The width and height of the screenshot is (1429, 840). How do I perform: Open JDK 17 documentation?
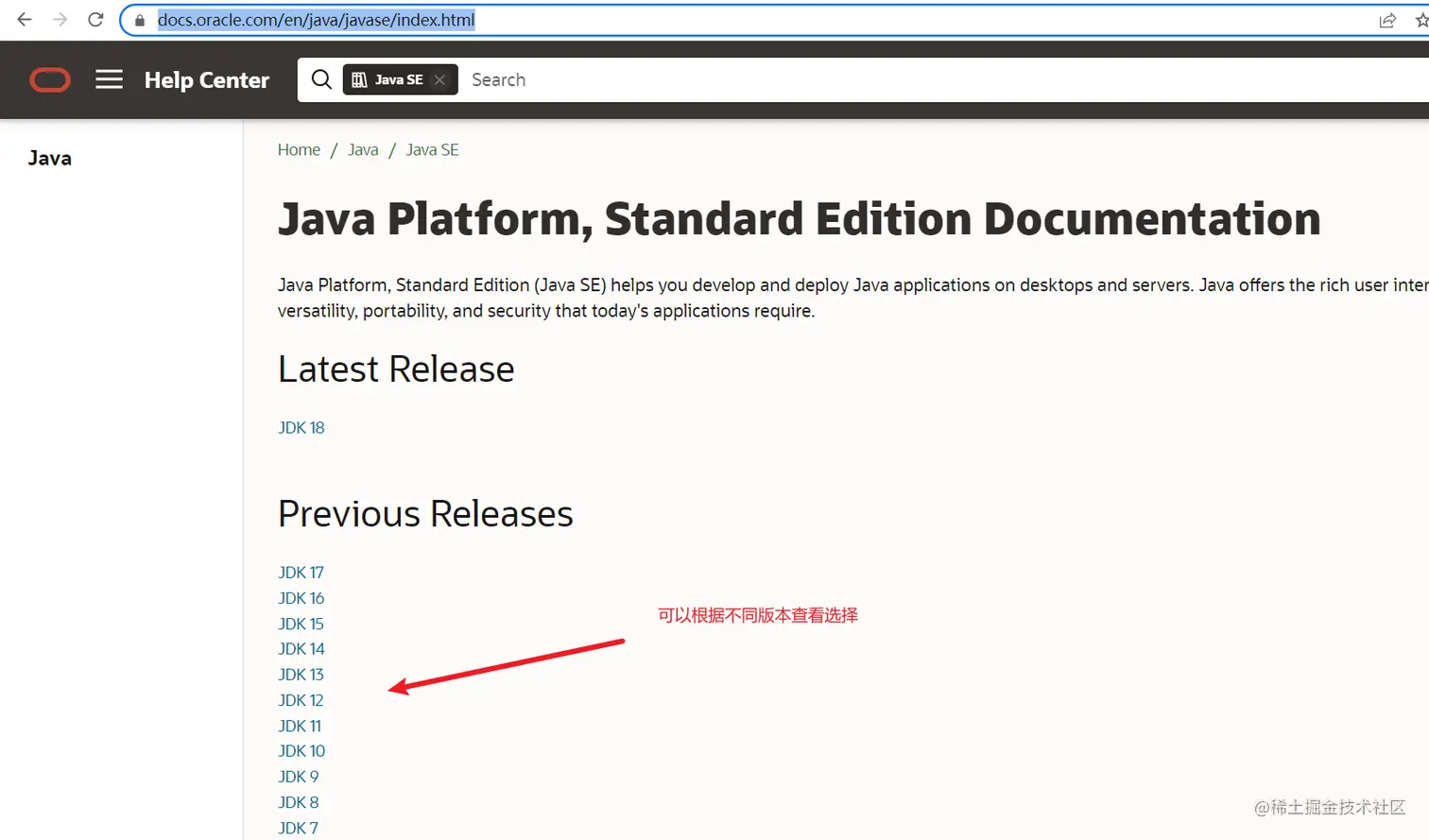301,572
